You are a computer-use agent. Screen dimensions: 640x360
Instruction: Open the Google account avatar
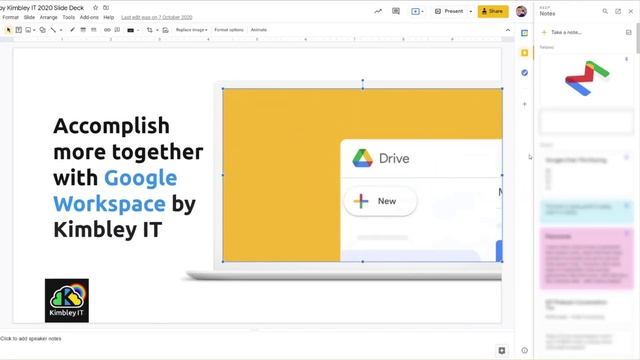[x=521, y=11]
